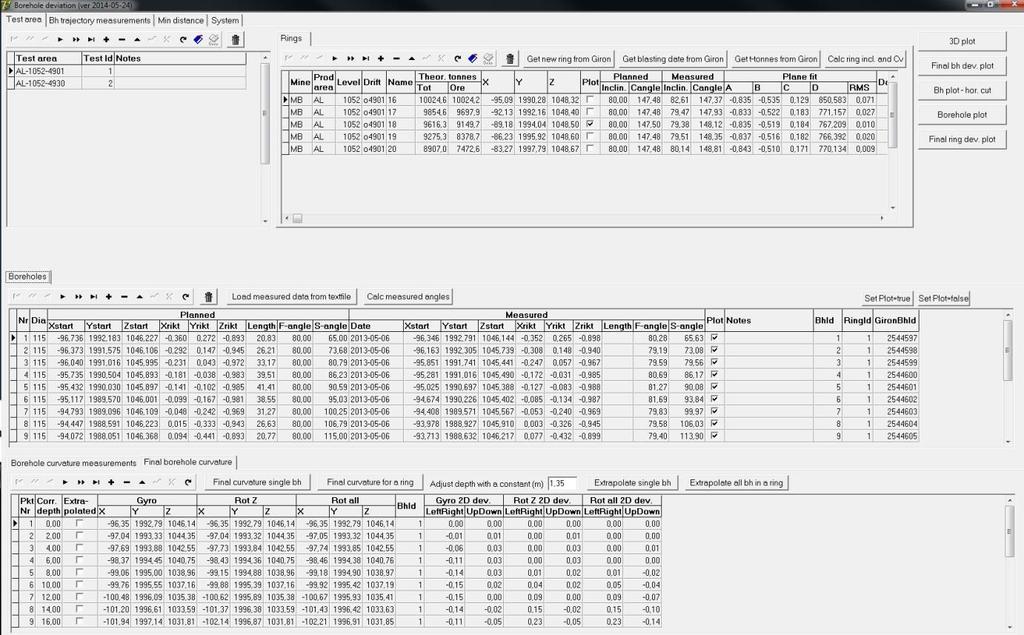
Task: Uncheck Plot checkbox for borehole Nr 5
Action: coord(714,387)
